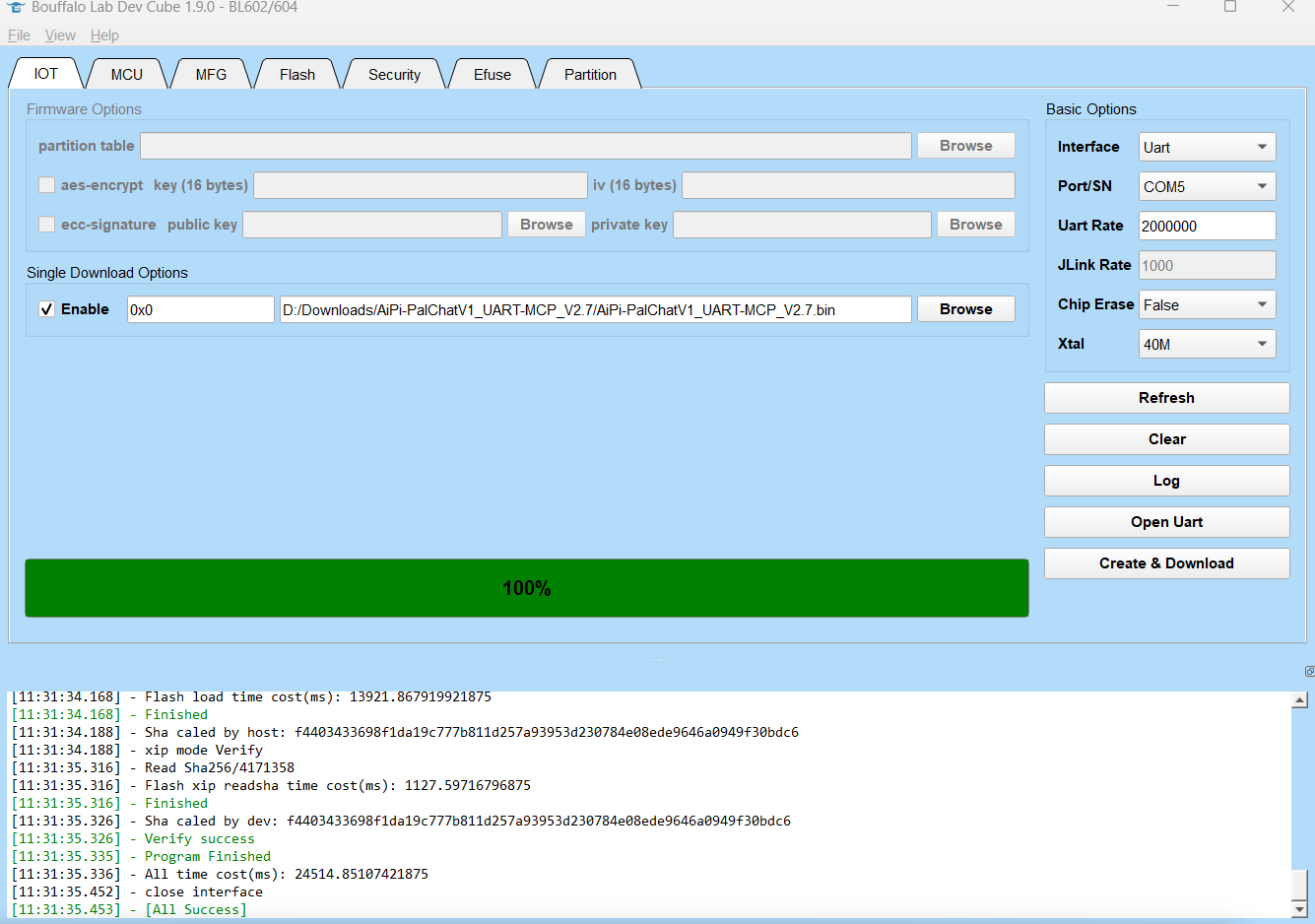Toggle the aes-encrypt checkbox
Image resolution: width=1315 pixels, height=924 pixels.
46,185
